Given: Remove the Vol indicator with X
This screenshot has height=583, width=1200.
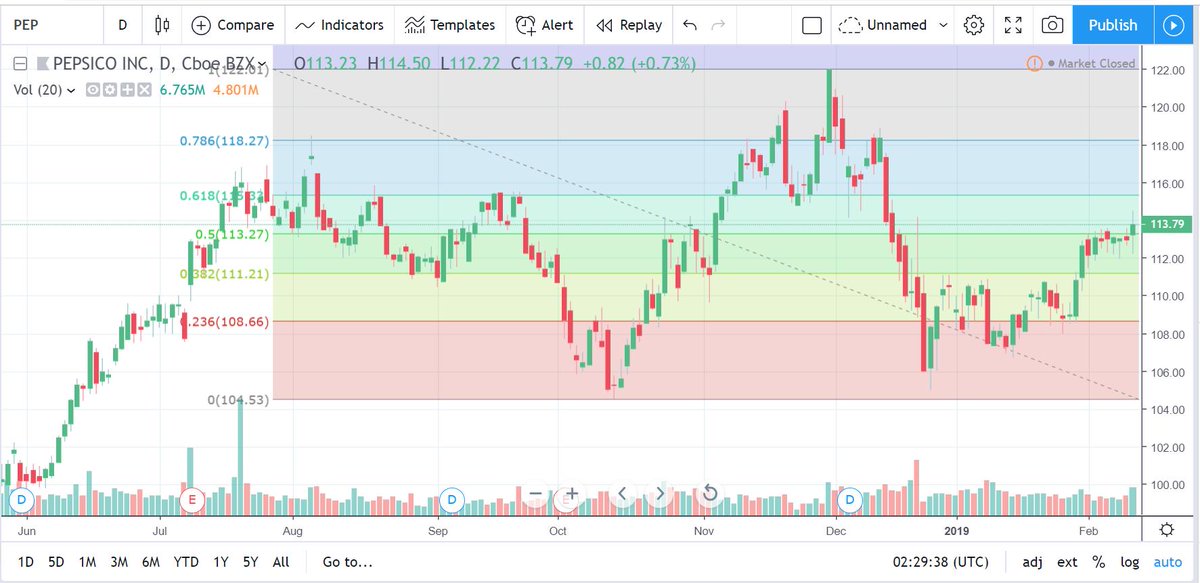Looking at the screenshot, I should pos(144,90).
